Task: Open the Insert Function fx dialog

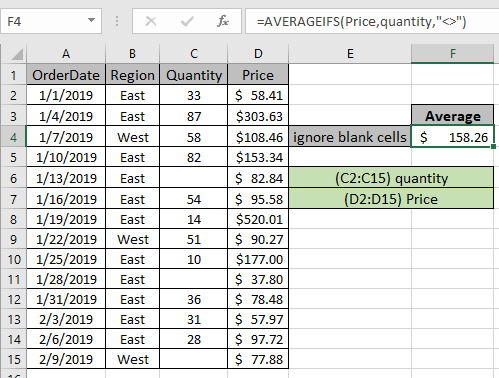Action: 222,22
